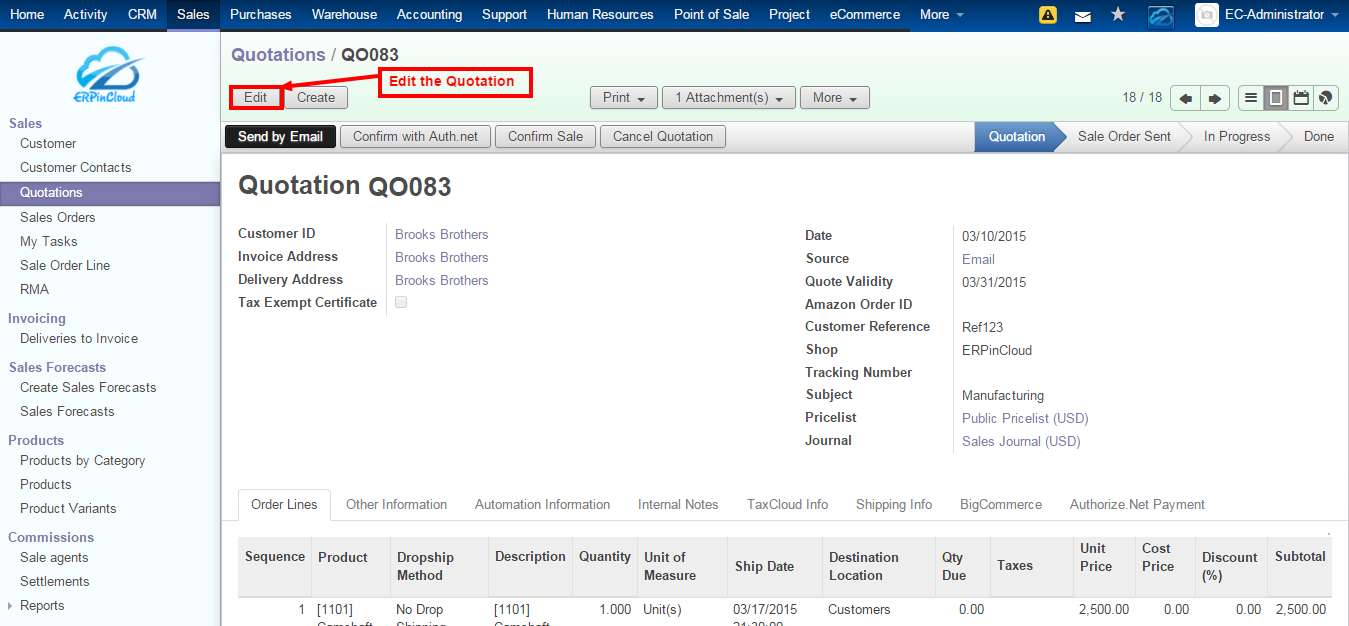Click the ERPinCloud logo in sidebar

[x=108, y=75]
